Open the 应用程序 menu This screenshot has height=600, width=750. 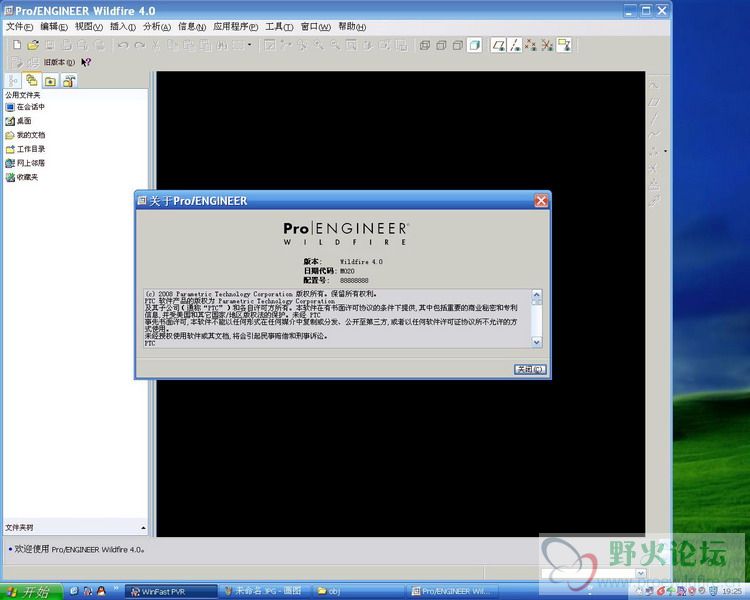[x=235, y=27]
